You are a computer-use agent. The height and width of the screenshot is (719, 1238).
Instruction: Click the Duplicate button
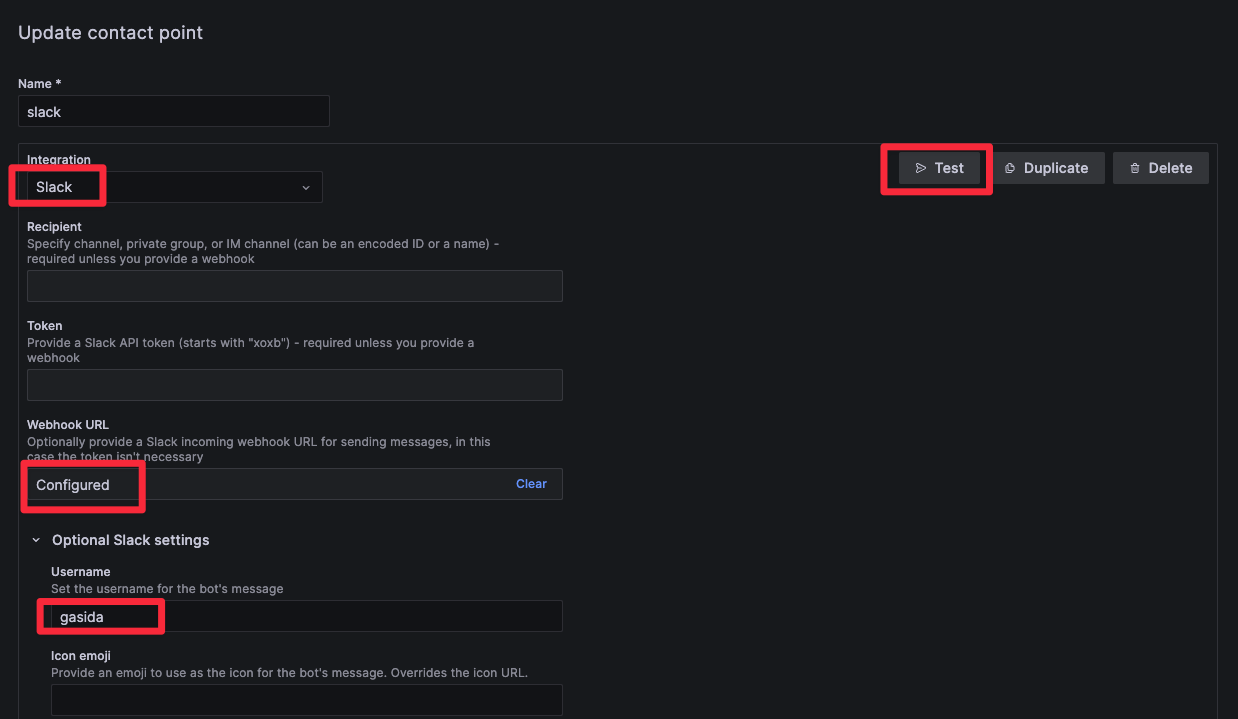point(1048,168)
